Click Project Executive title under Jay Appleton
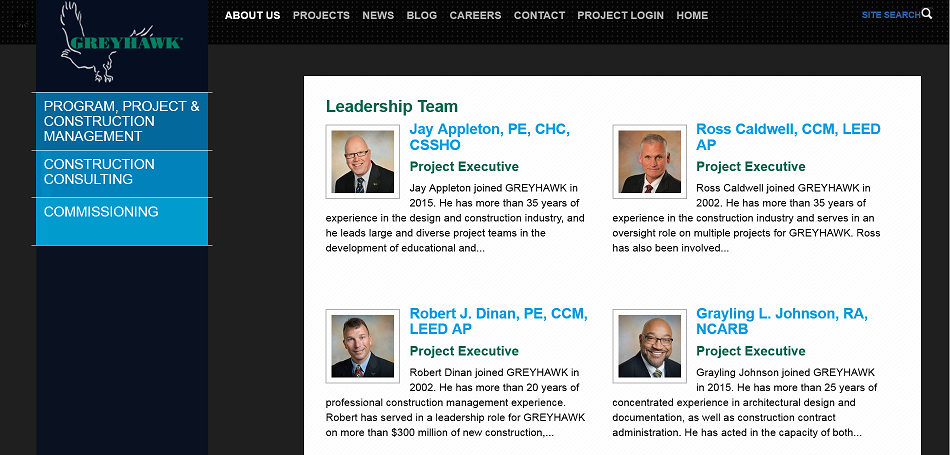Viewport: 950px width, 455px height. (x=464, y=167)
